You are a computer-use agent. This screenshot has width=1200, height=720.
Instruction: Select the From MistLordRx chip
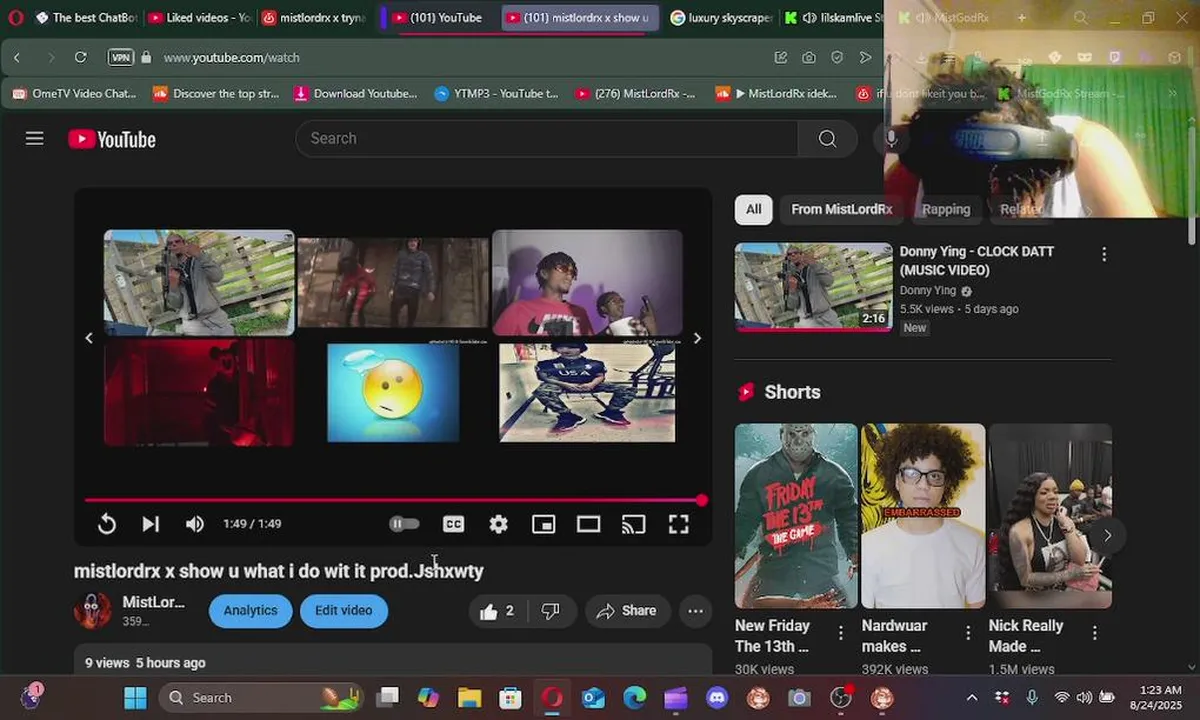841,209
